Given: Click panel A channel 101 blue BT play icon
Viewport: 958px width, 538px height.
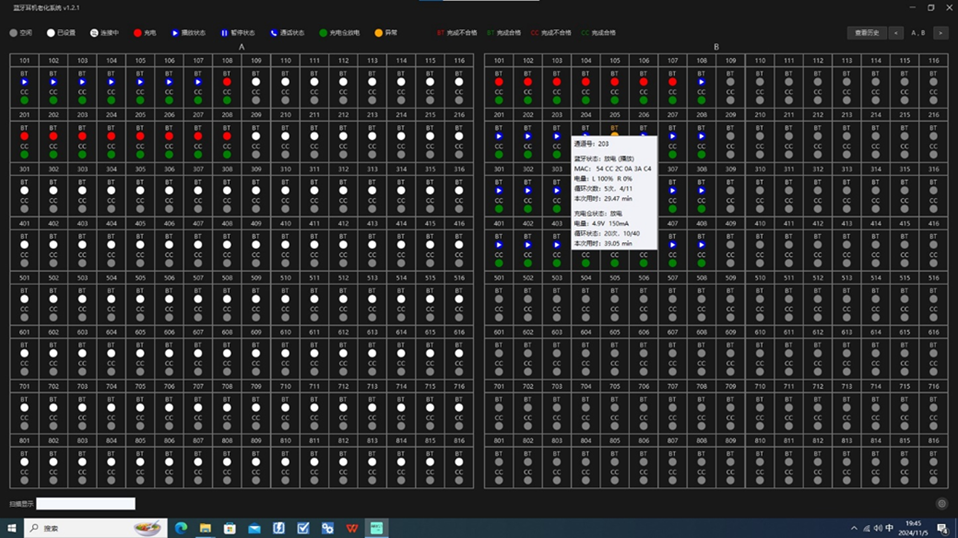Looking at the screenshot, I should (x=24, y=82).
